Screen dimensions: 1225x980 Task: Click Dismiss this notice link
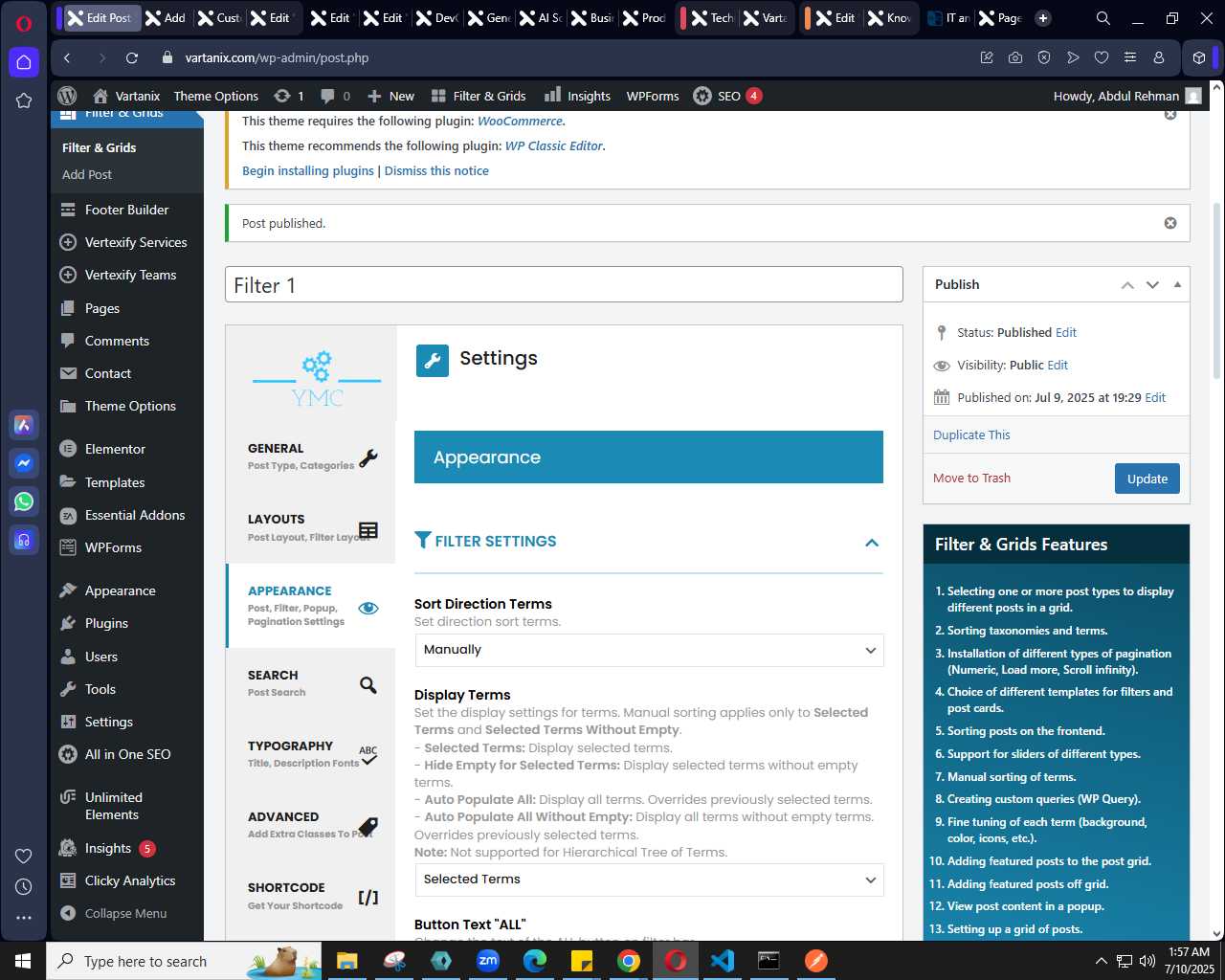436,170
